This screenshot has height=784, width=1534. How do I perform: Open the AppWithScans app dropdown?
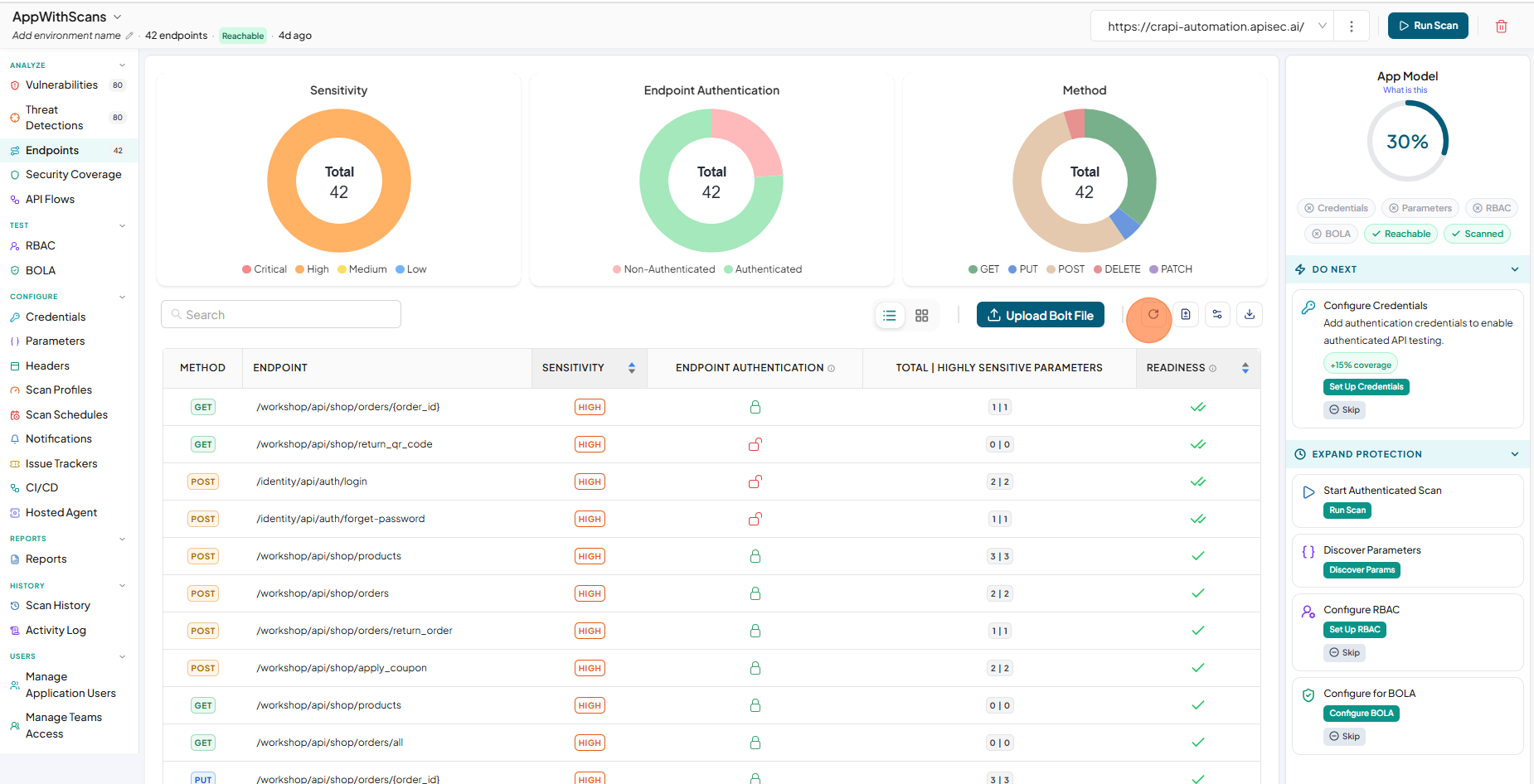click(x=117, y=17)
